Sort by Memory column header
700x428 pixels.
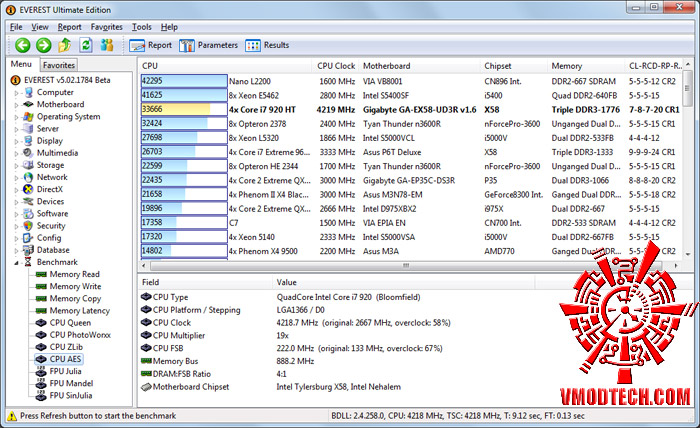click(x=586, y=66)
